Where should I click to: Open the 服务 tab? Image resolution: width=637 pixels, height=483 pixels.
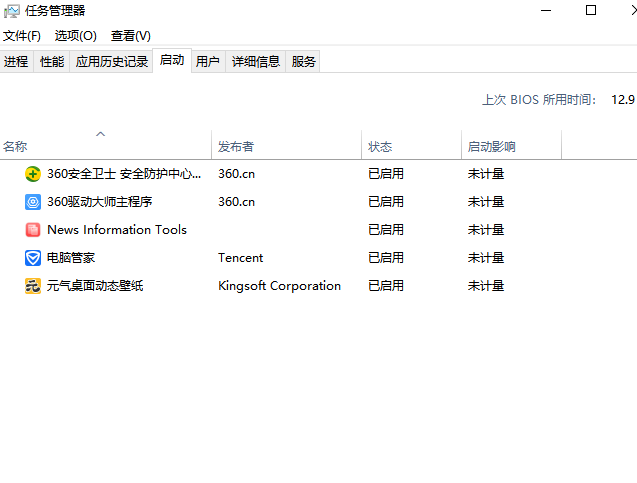303,62
